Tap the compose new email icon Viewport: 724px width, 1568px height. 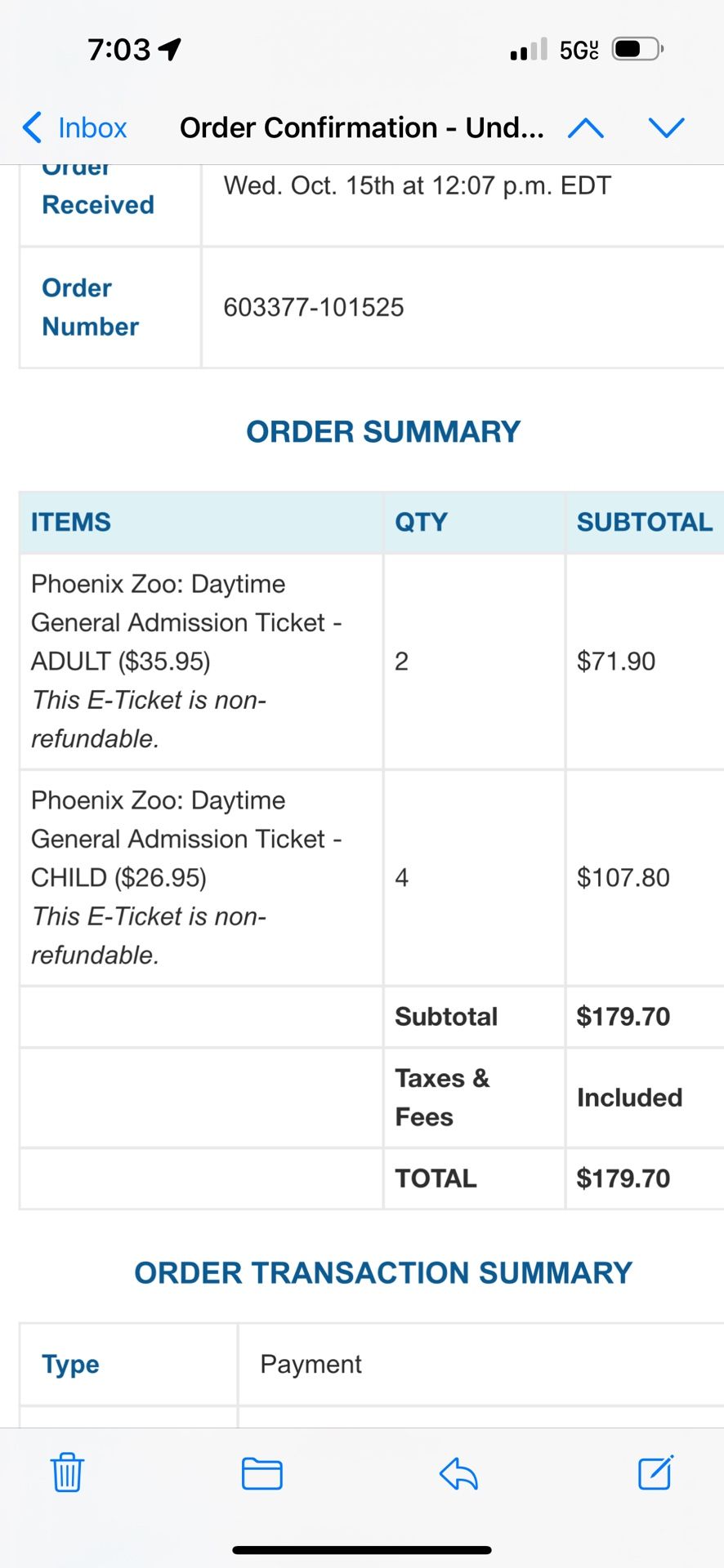654,1473
